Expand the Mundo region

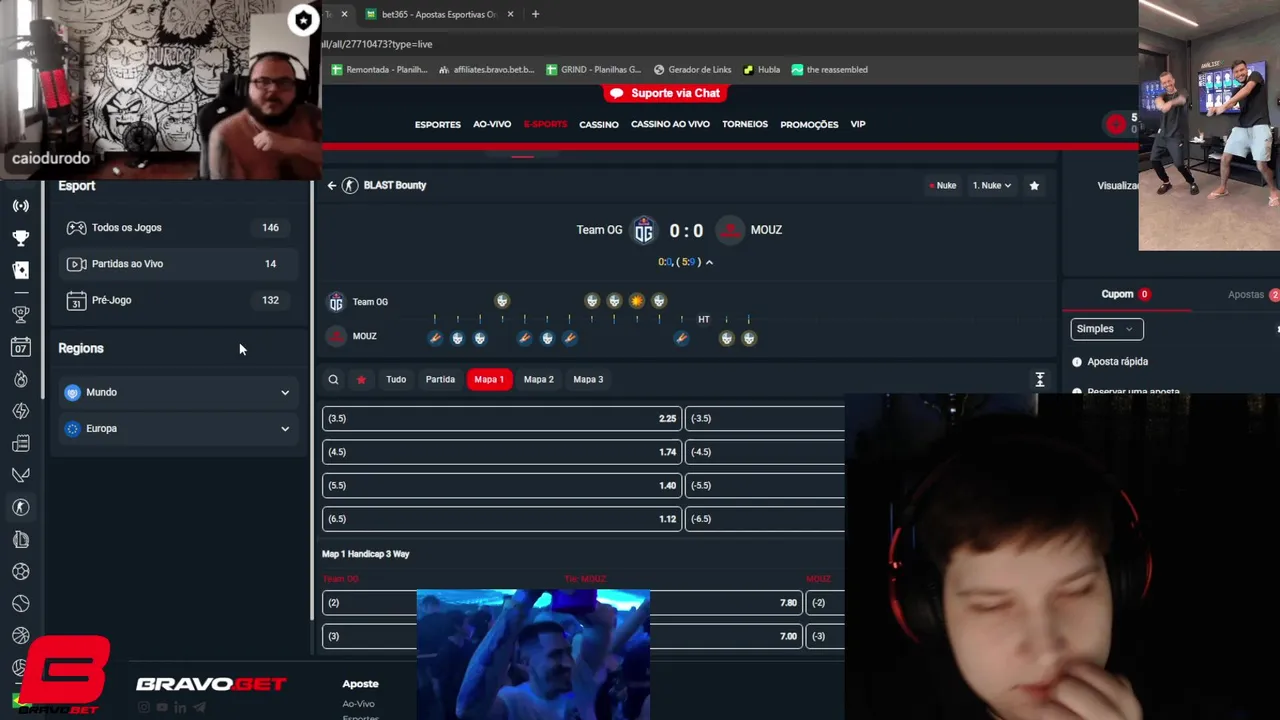point(178,393)
